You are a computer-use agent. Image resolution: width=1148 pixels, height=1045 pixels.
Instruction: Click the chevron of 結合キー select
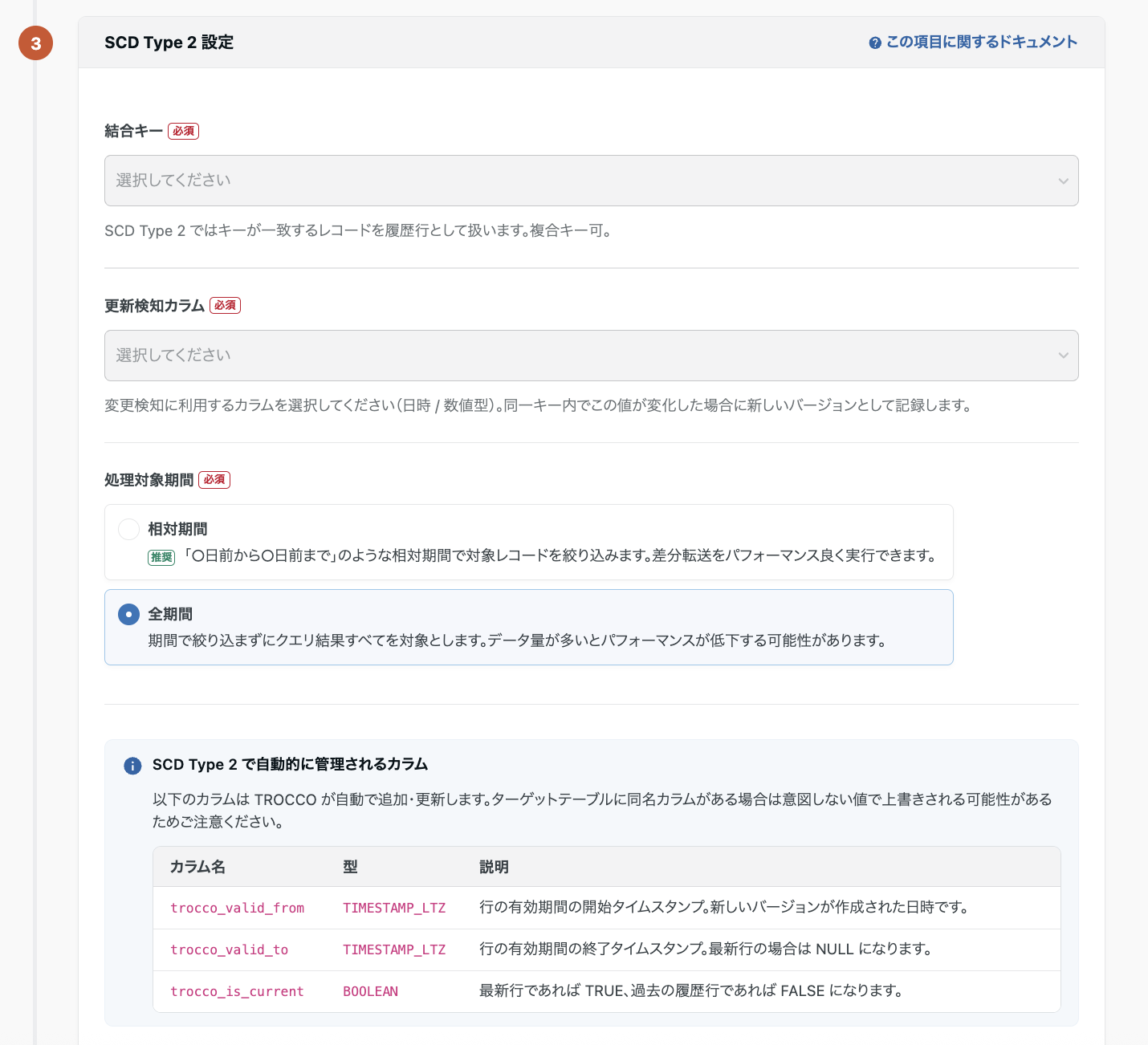click(1063, 181)
